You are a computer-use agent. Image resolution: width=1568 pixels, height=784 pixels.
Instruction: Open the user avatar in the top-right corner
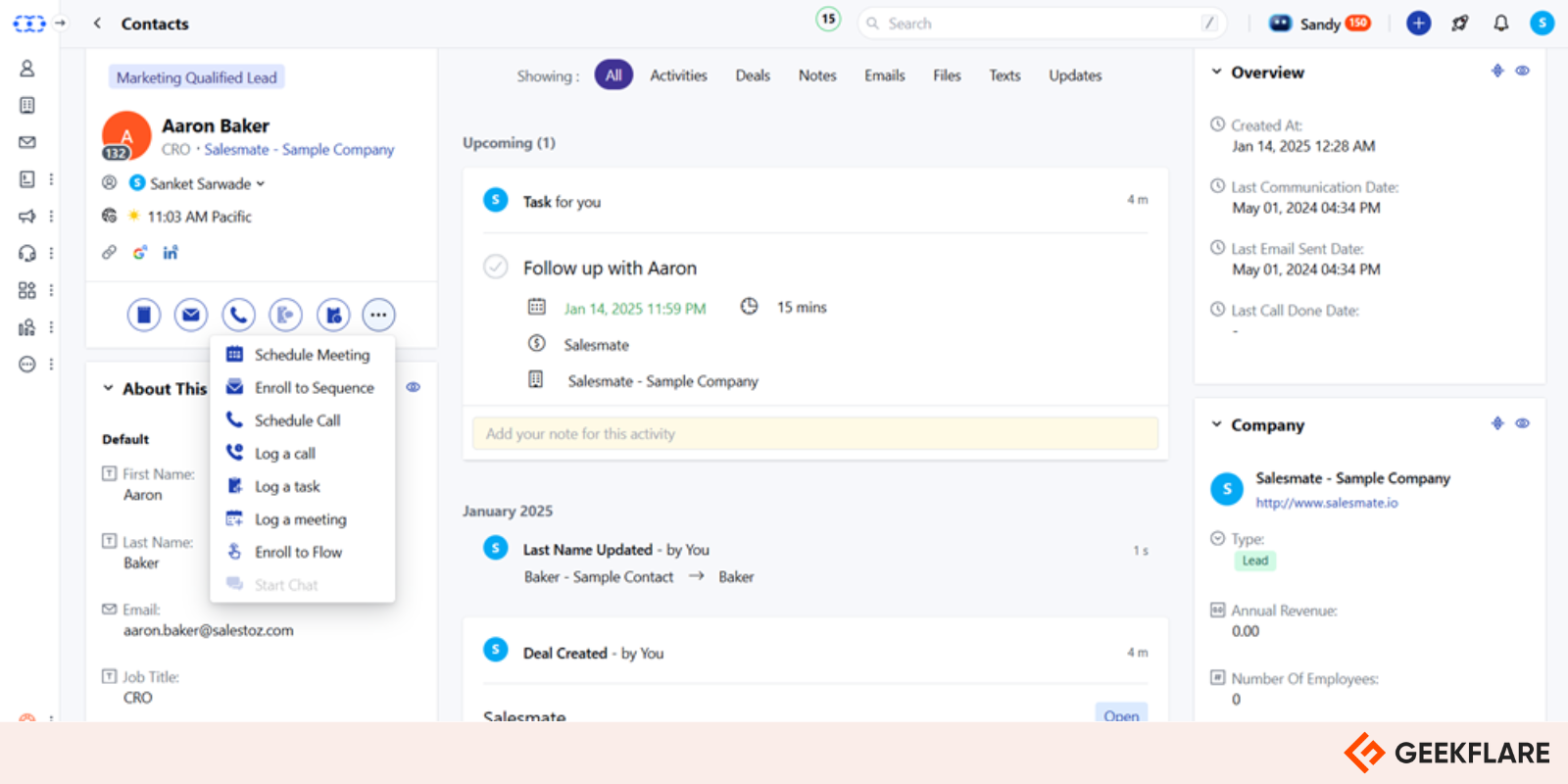point(1543,23)
